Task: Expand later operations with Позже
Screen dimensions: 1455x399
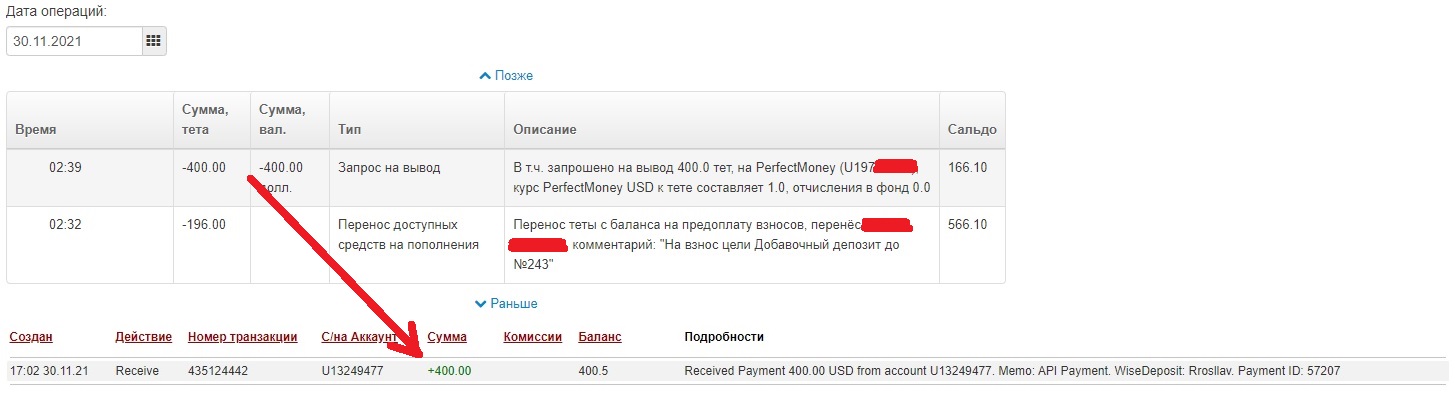Action: coord(506,75)
